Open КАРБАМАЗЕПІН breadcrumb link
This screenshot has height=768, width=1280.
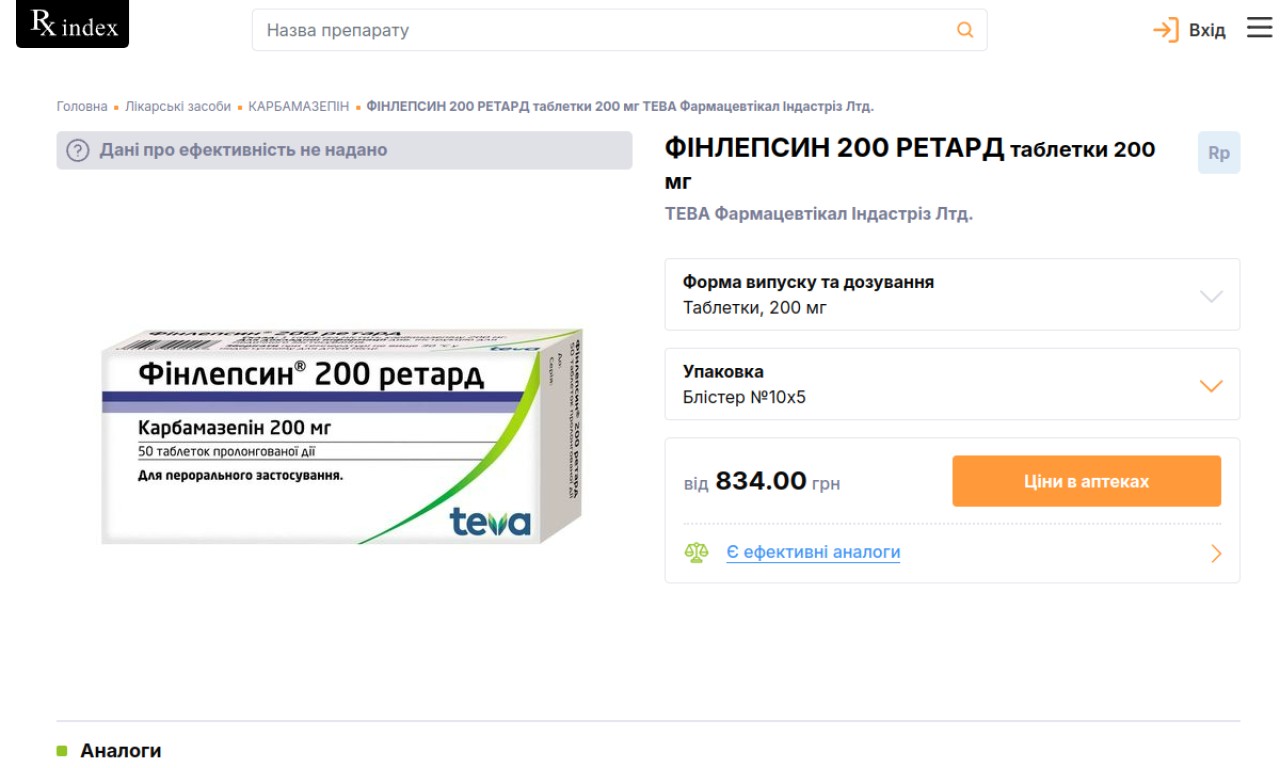[299, 106]
